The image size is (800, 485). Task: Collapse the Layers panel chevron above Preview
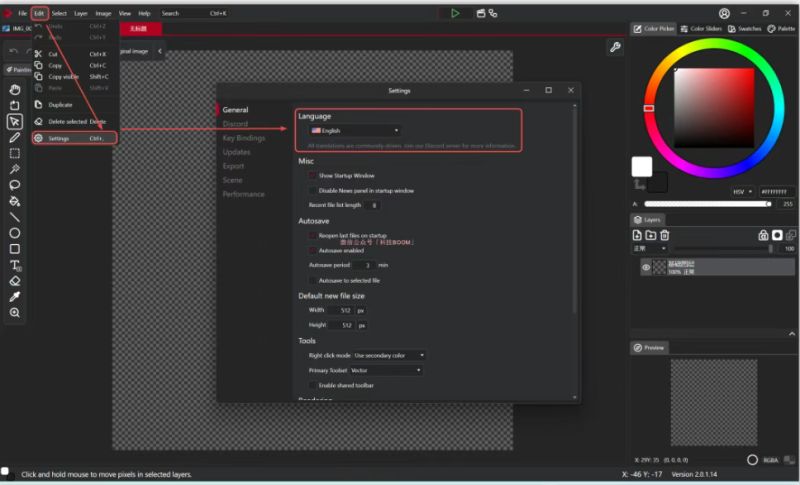point(792,334)
